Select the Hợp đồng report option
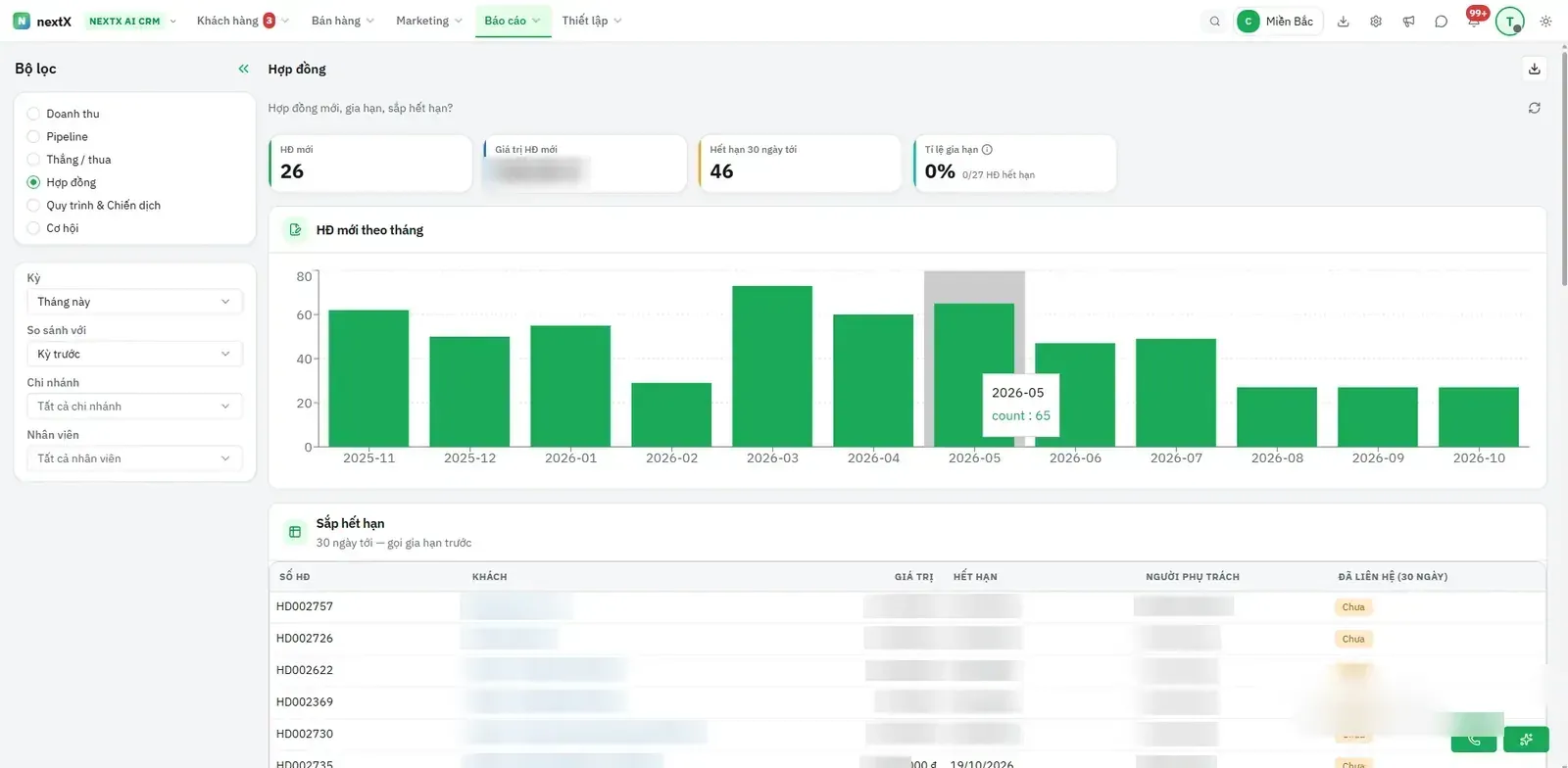Viewport: 1568px width, 768px height. point(62,182)
